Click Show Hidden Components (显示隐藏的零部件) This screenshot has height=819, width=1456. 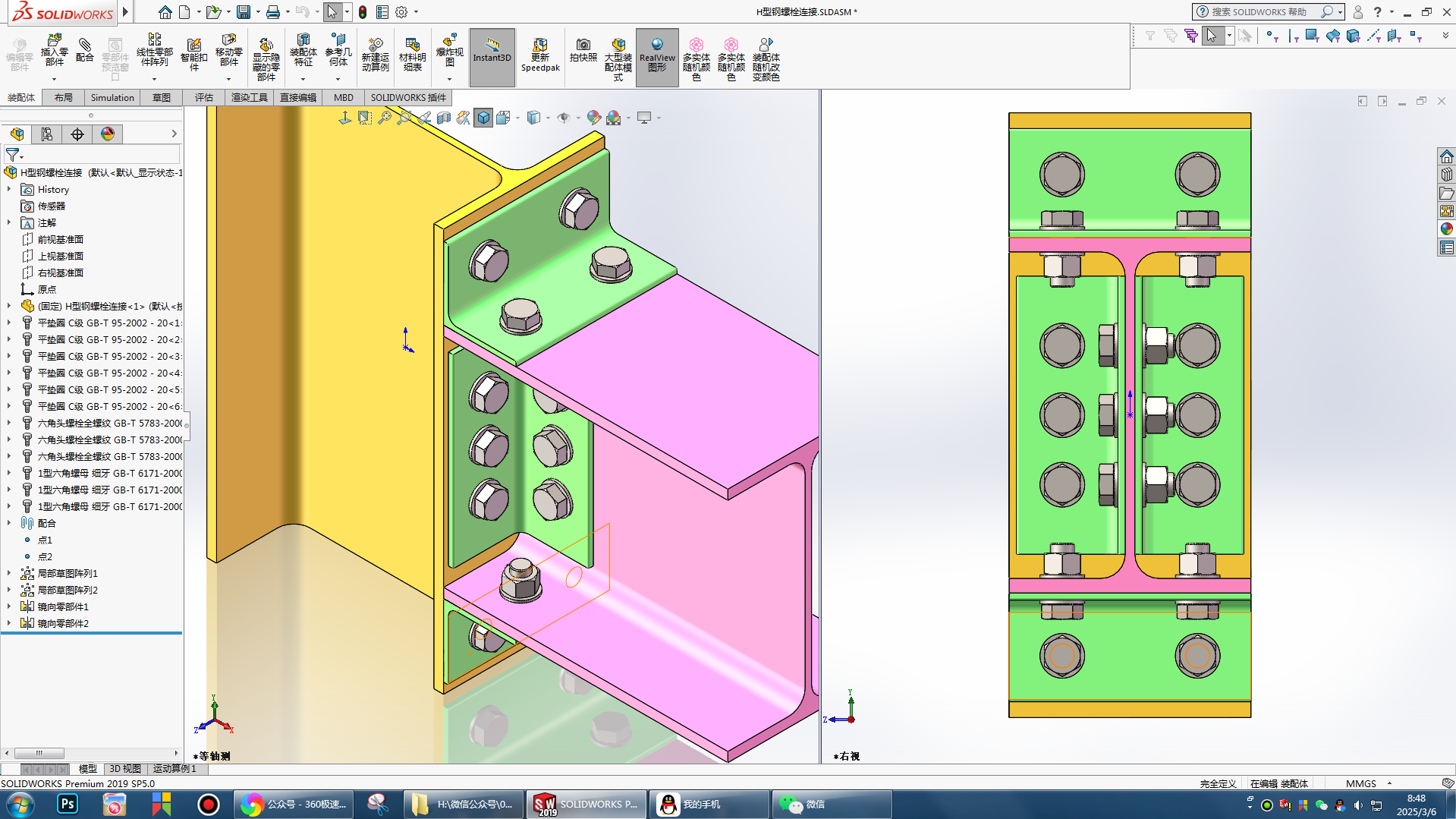click(x=266, y=59)
